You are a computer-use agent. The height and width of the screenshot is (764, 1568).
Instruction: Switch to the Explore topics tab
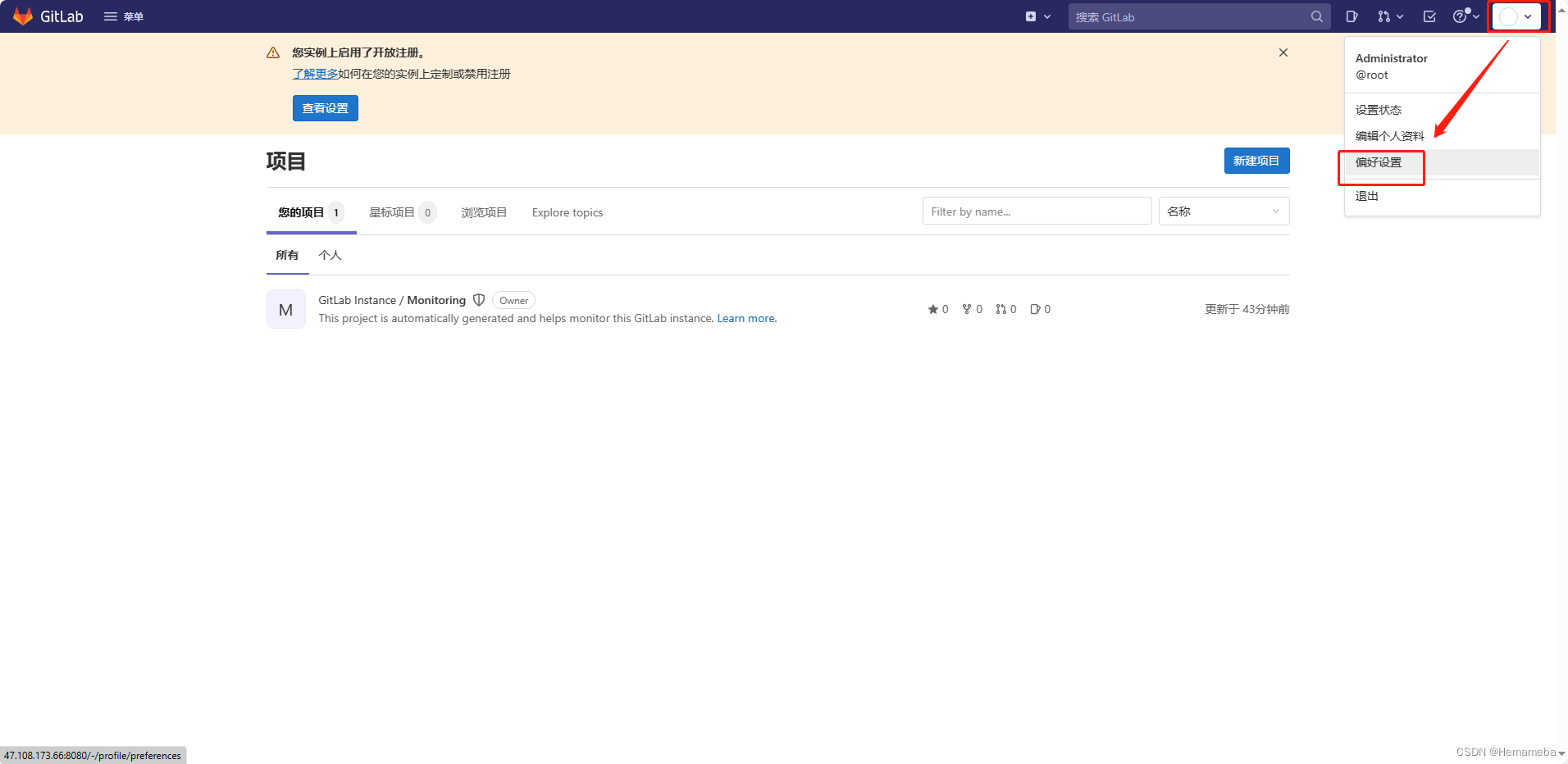click(x=567, y=212)
